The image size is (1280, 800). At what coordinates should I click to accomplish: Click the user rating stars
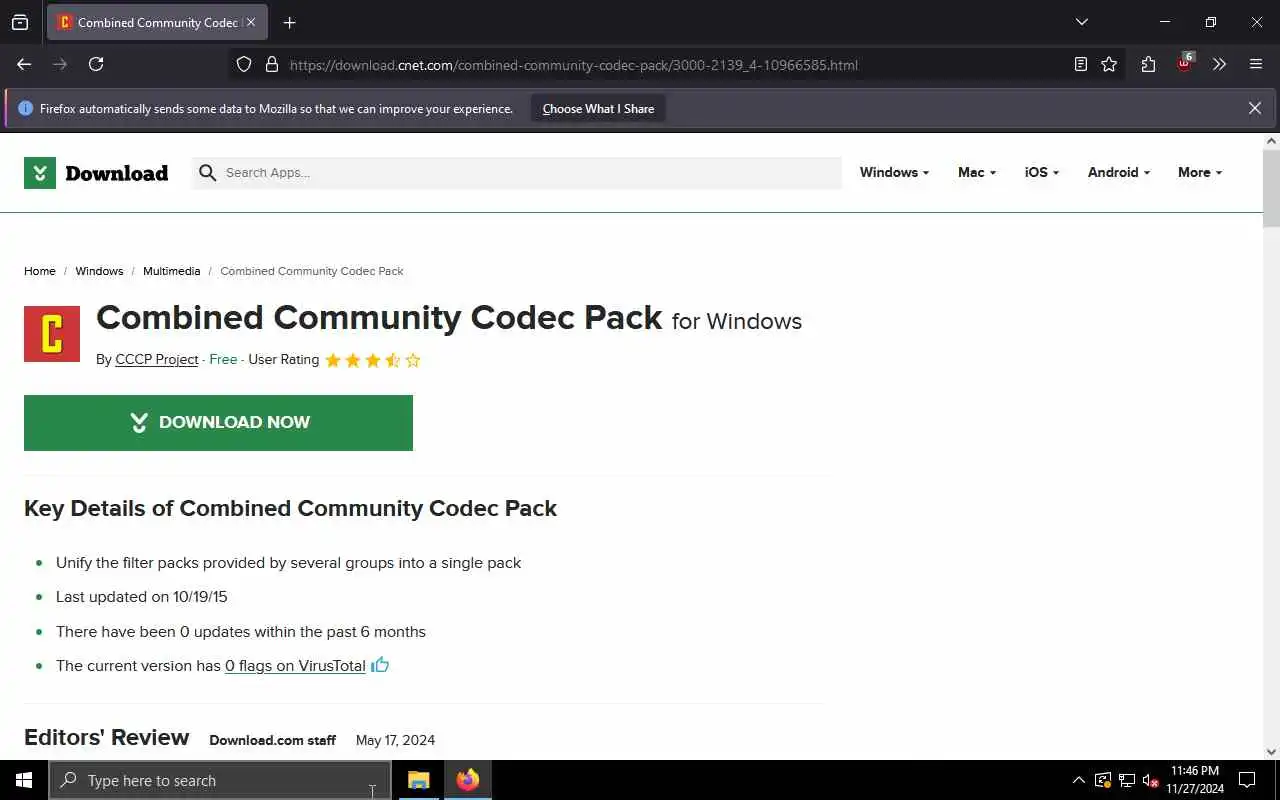pyautogui.click(x=373, y=360)
